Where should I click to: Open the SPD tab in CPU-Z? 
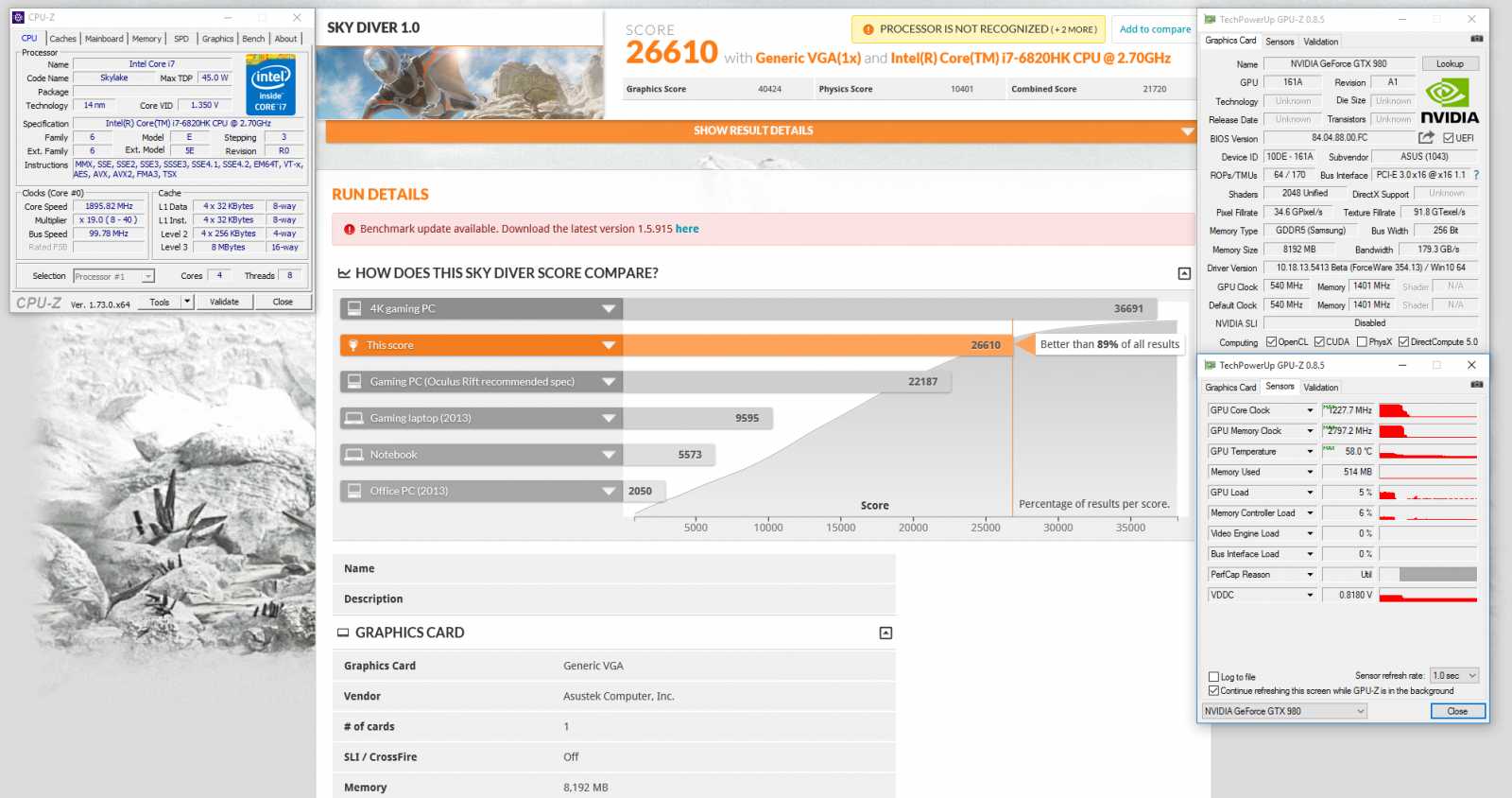tap(181, 39)
